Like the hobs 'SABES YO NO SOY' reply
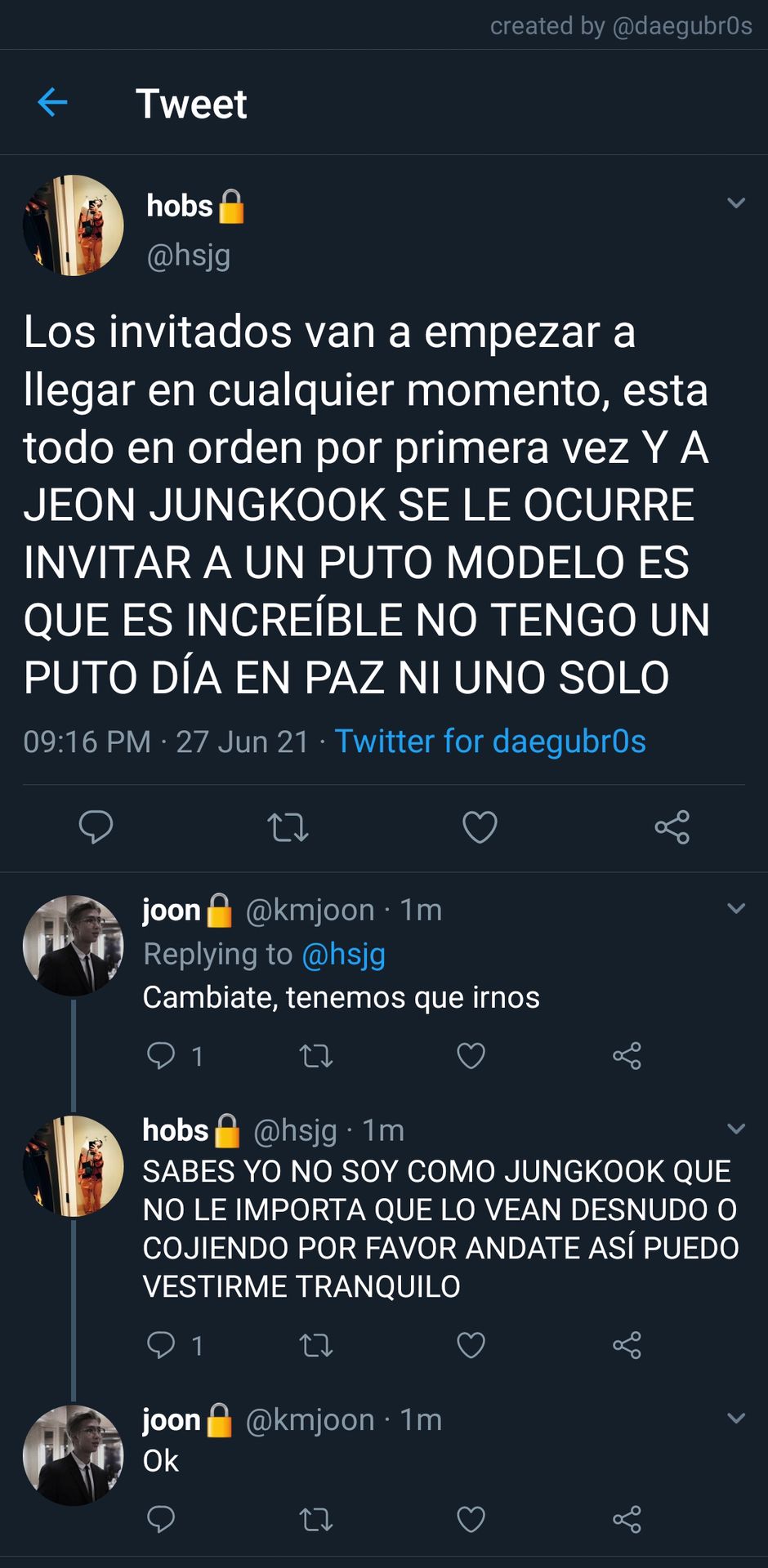 (471, 1345)
